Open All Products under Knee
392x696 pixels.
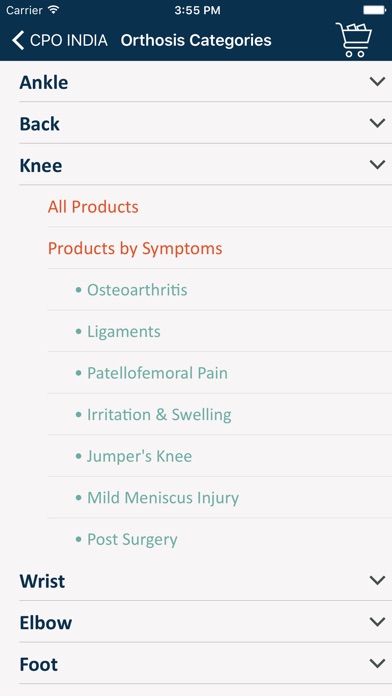click(x=93, y=207)
